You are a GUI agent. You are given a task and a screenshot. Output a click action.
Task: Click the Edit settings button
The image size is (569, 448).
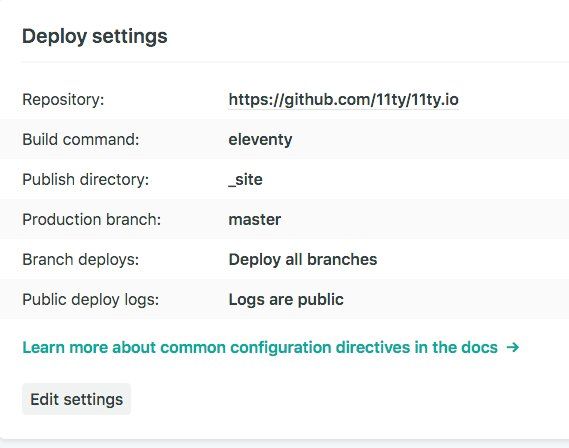pos(76,399)
